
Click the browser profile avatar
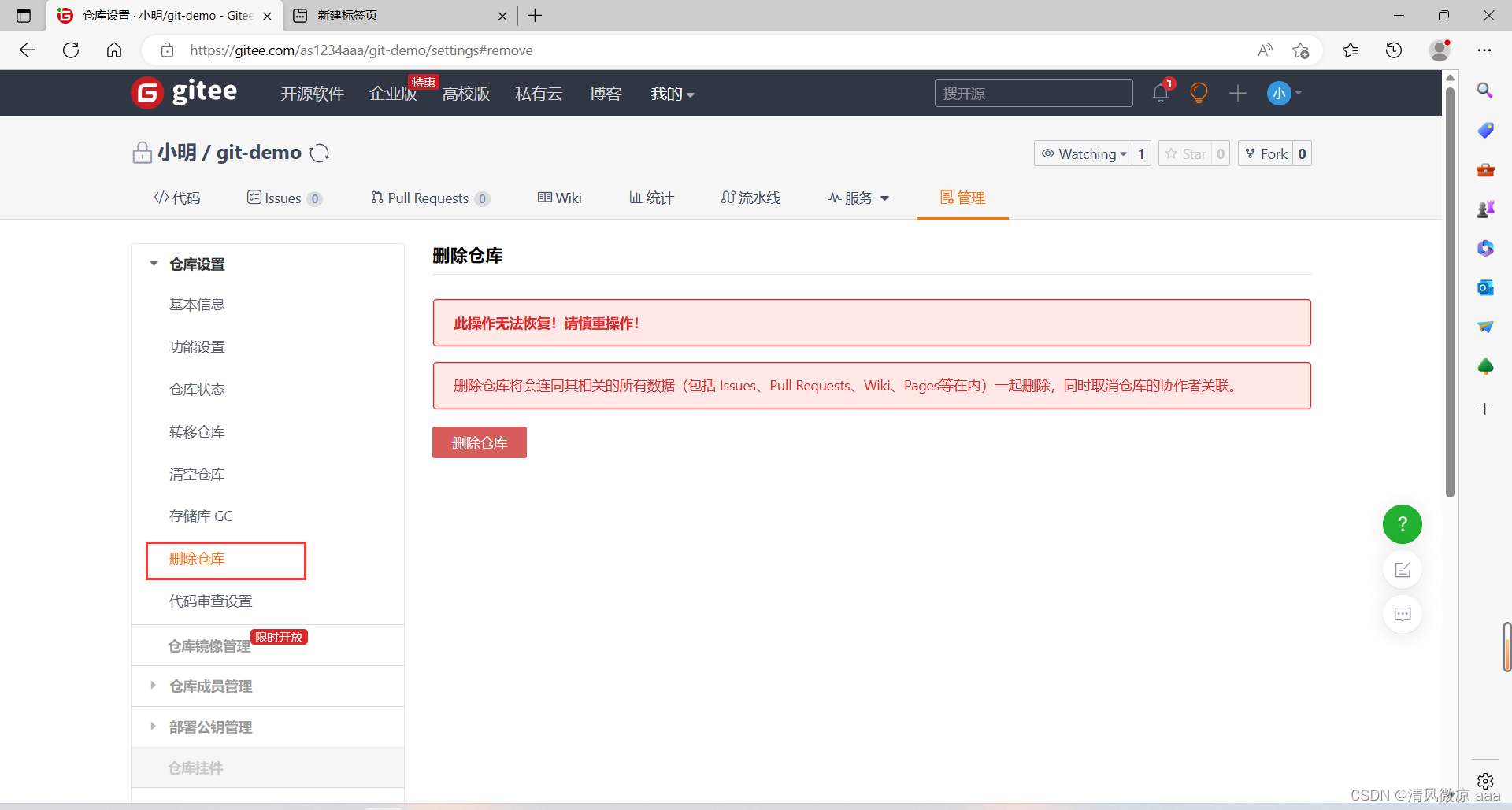pos(1440,50)
